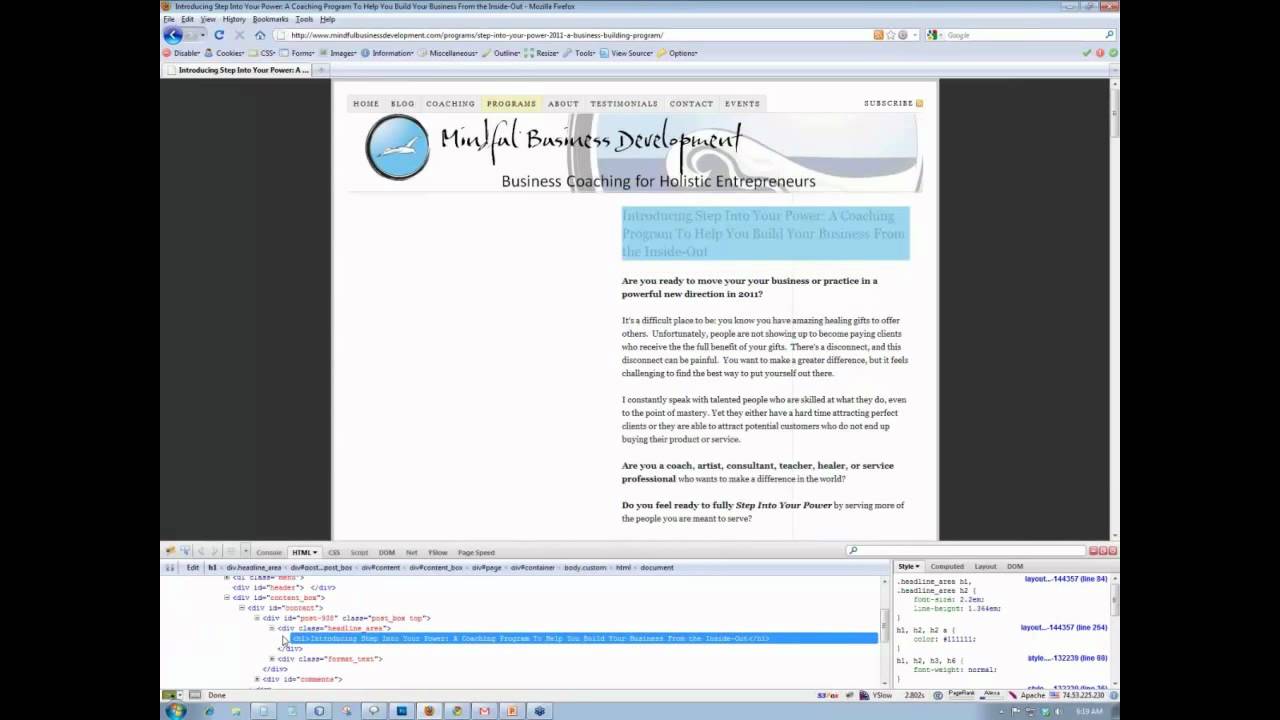Open a new tab with the plus button
This screenshot has width=1280, height=720.
click(321, 70)
